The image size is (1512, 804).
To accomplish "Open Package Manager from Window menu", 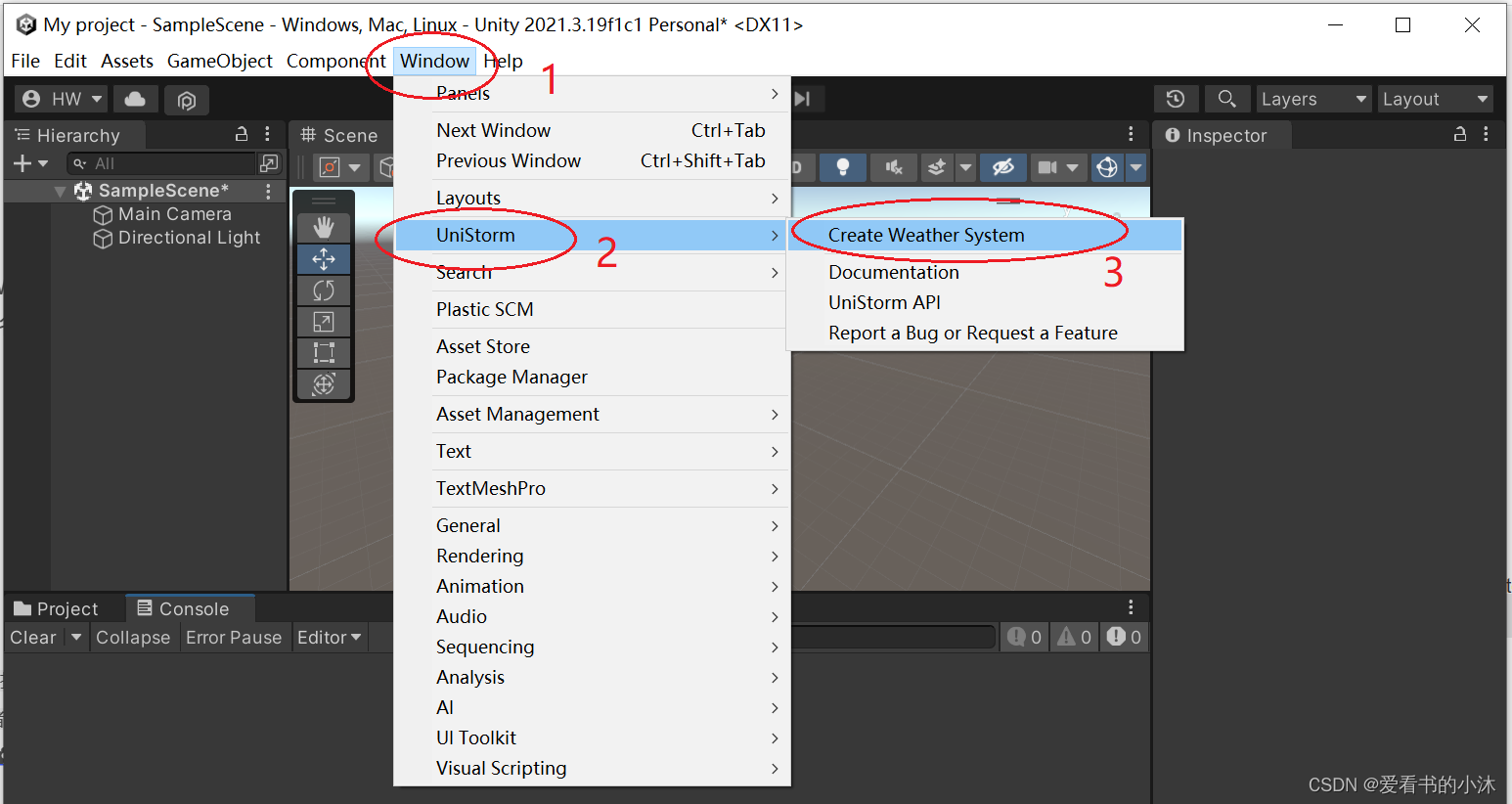I will pyautogui.click(x=592, y=378).
